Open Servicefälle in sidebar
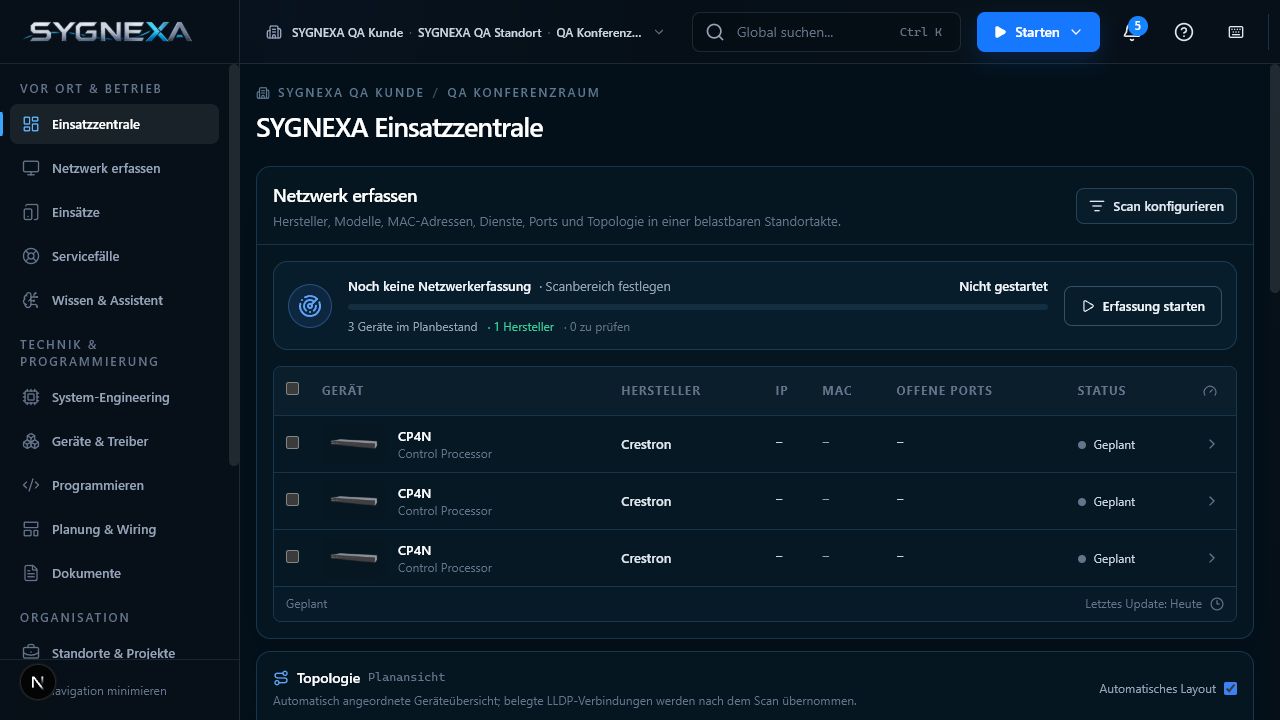This screenshot has height=720, width=1280. point(114,256)
